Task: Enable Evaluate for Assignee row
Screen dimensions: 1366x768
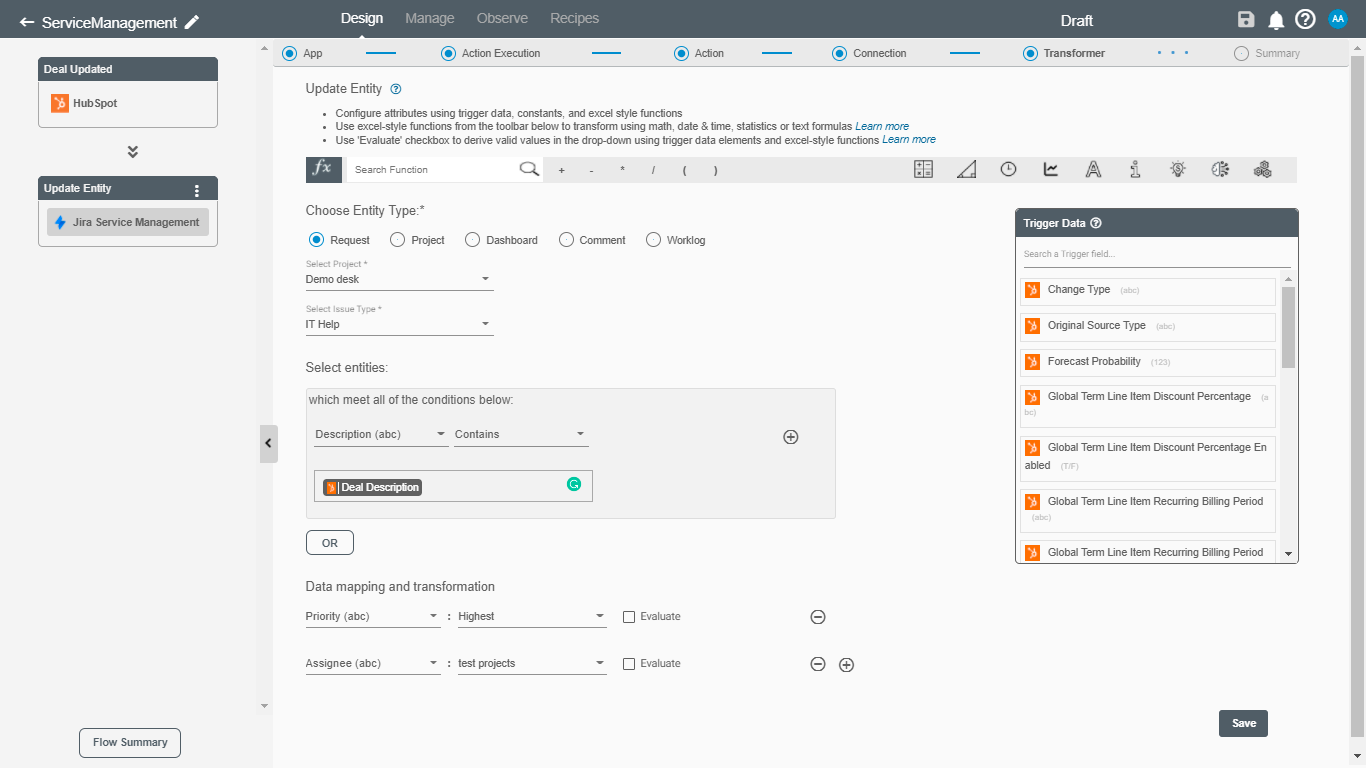Action: pyautogui.click(x=629, y=664)
